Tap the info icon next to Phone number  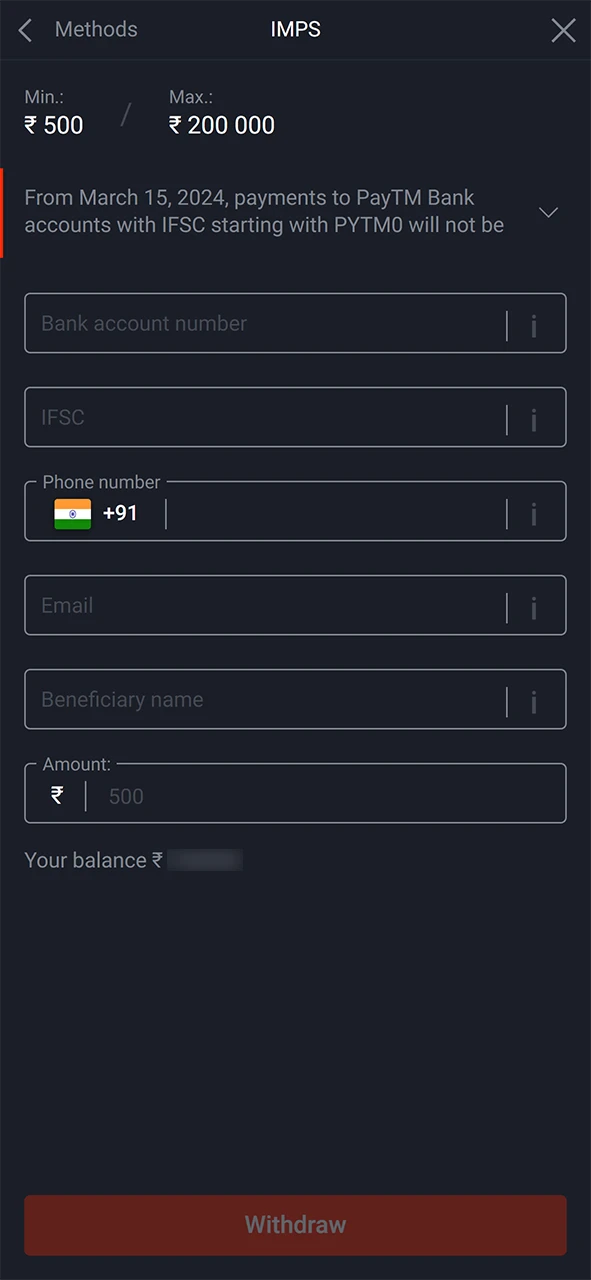pyautogui.click(x=533, y=513)
